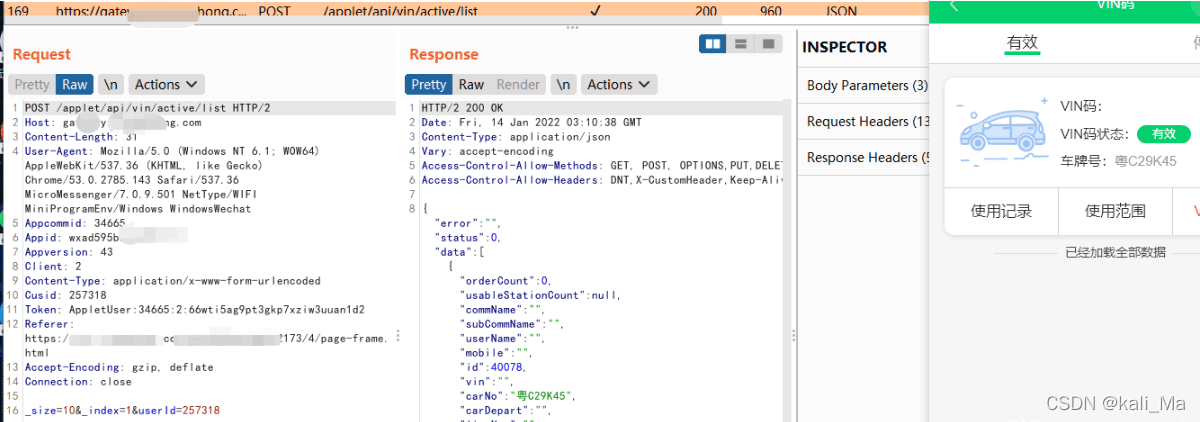
Task: Click the Appversion: 43 header line
Action: (69, 252)
